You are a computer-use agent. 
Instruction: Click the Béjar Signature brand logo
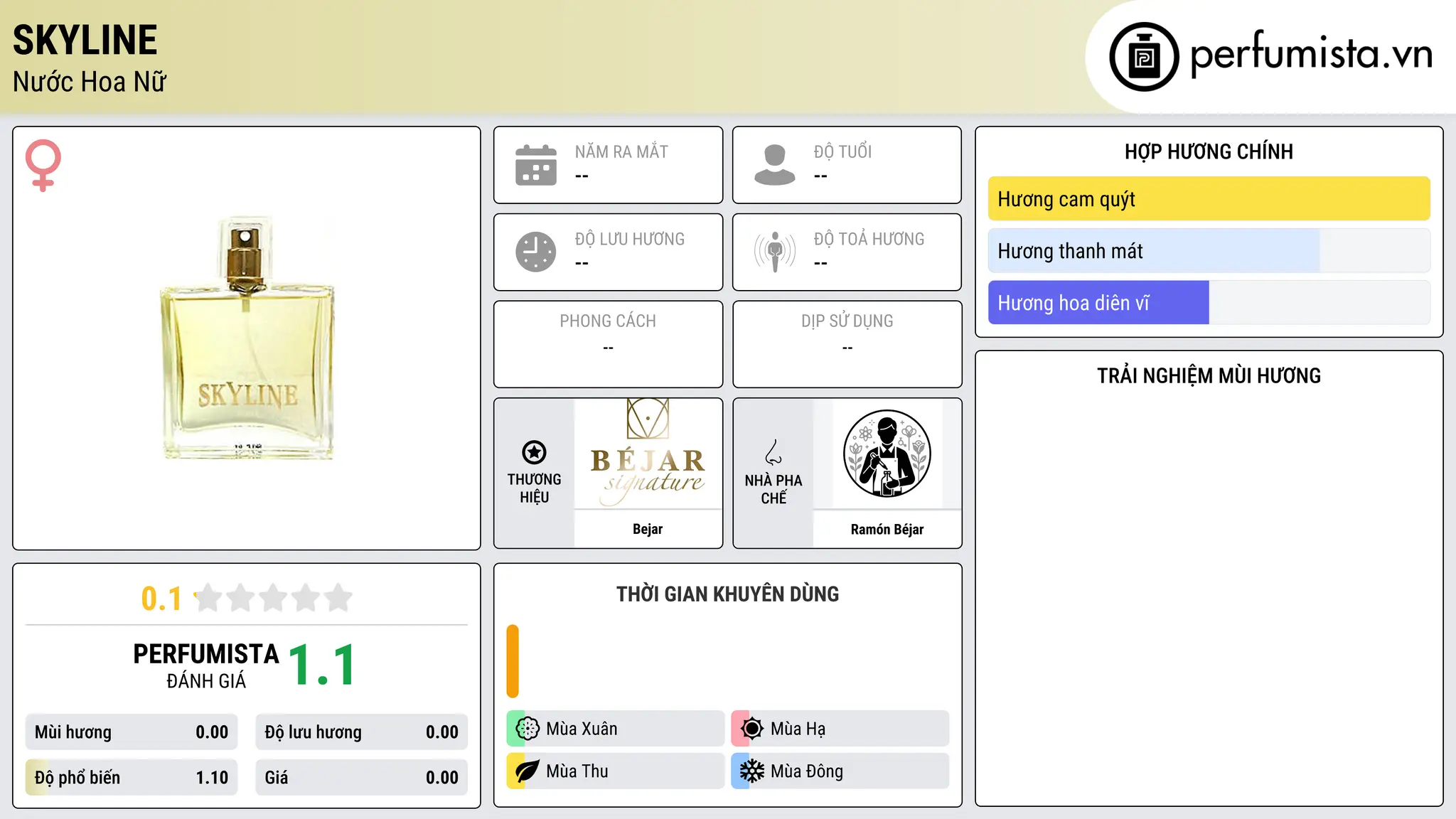pyautogui.click(x=648, y=453)
